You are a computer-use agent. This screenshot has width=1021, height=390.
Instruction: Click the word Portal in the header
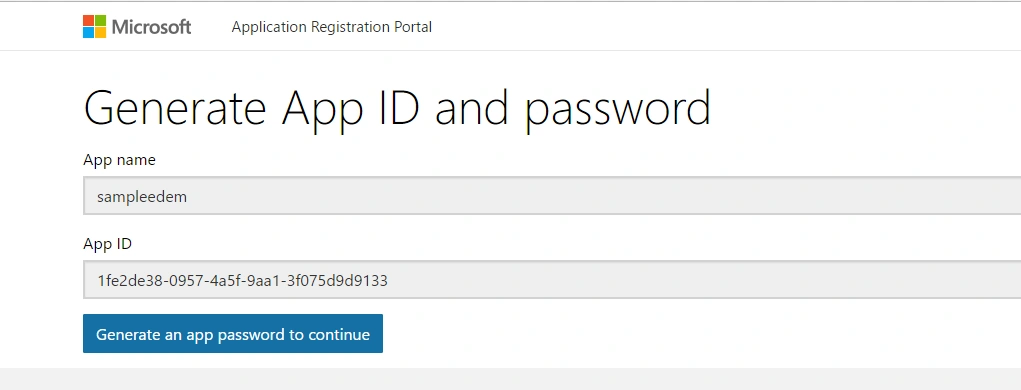tap(413, 27)
